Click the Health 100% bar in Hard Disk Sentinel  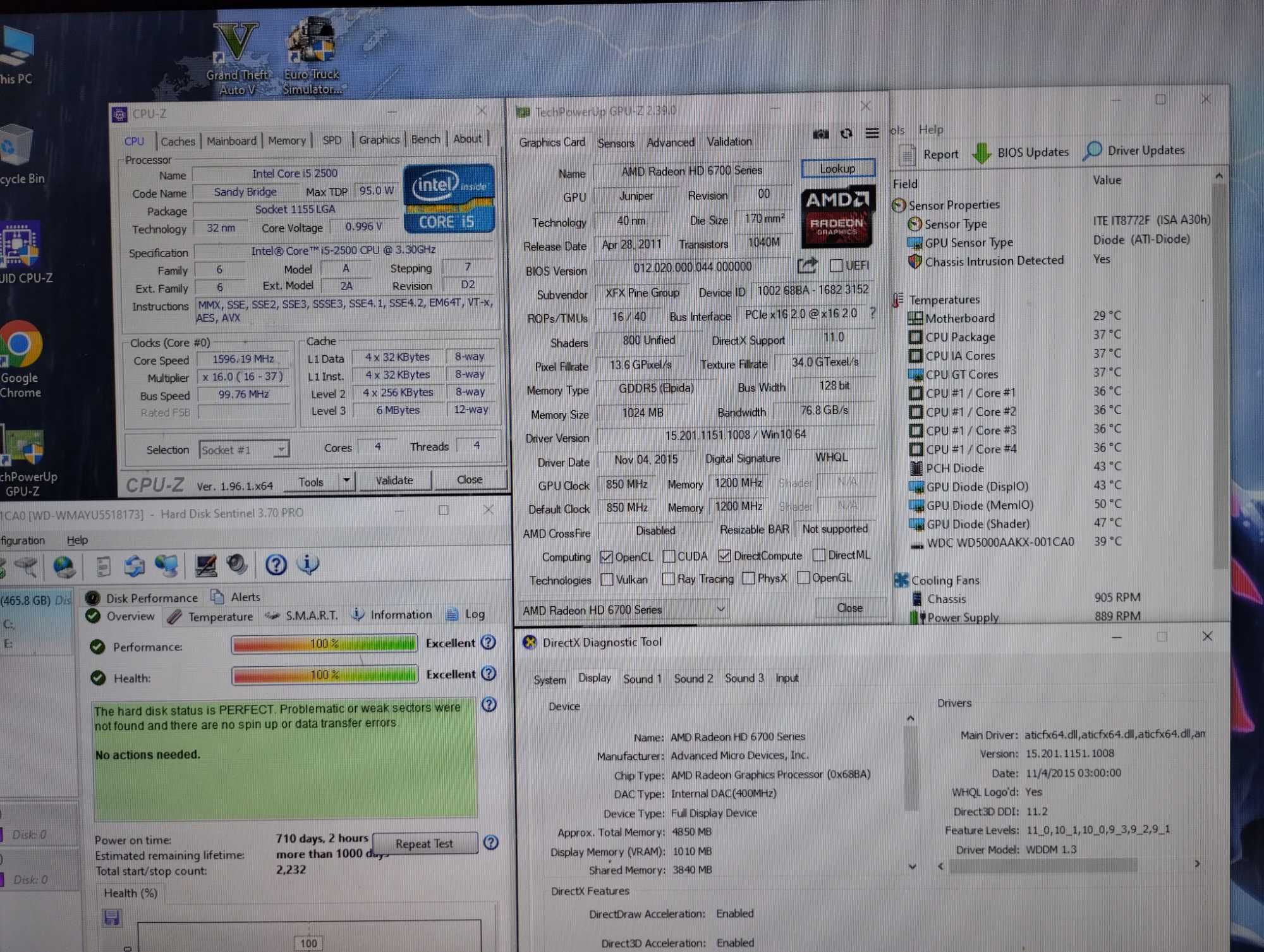point(324,675)
